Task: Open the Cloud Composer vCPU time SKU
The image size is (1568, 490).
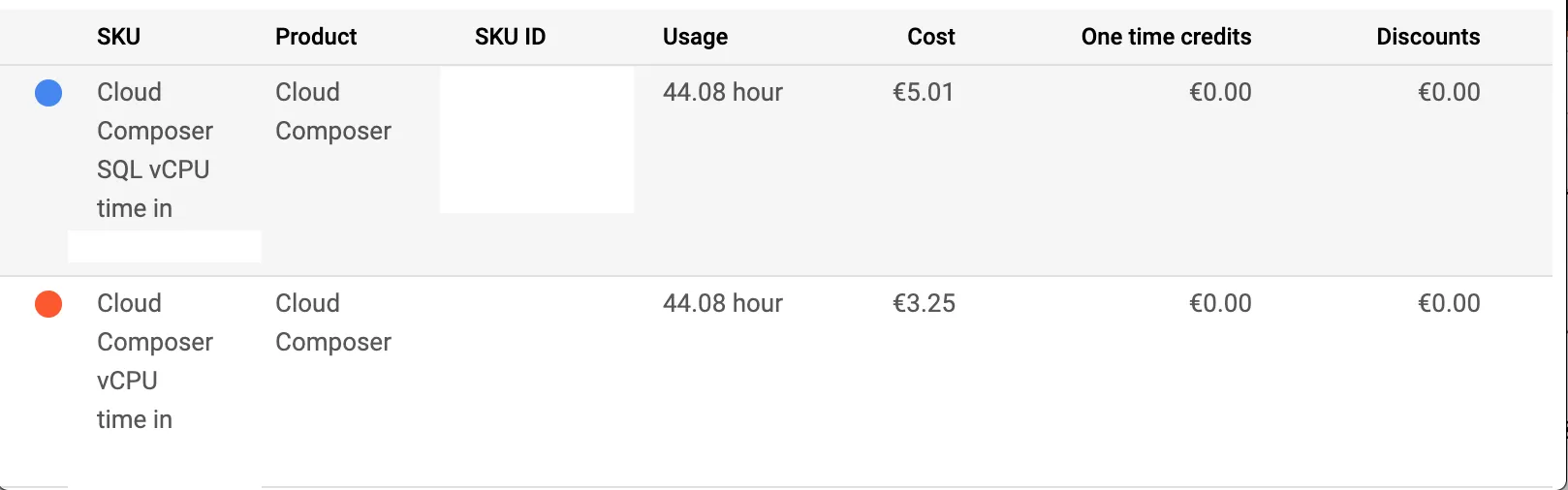Action: [x=154, y=361]
